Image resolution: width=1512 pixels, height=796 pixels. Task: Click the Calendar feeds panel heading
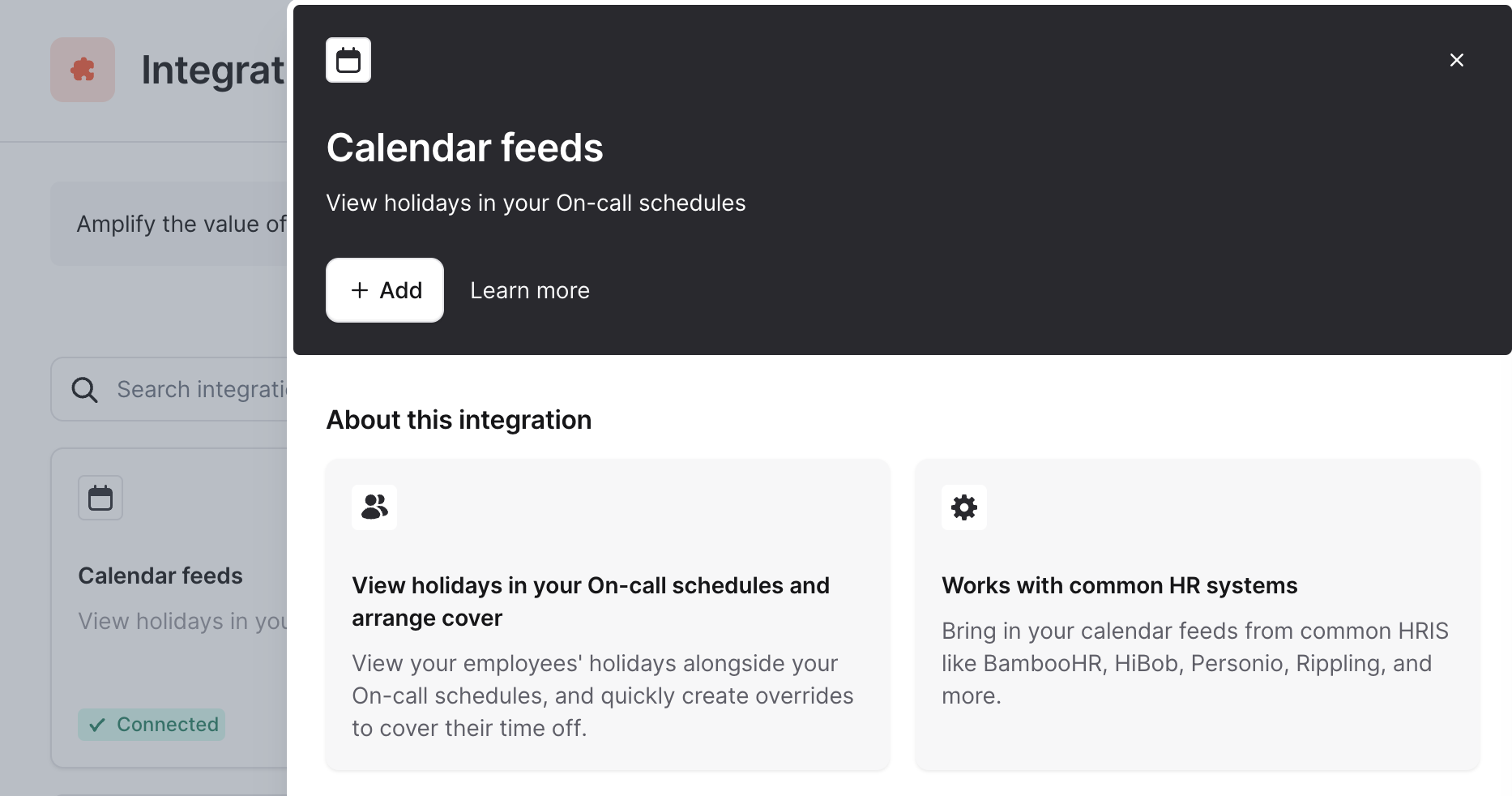pyautogui.click(x=464, y=148)
